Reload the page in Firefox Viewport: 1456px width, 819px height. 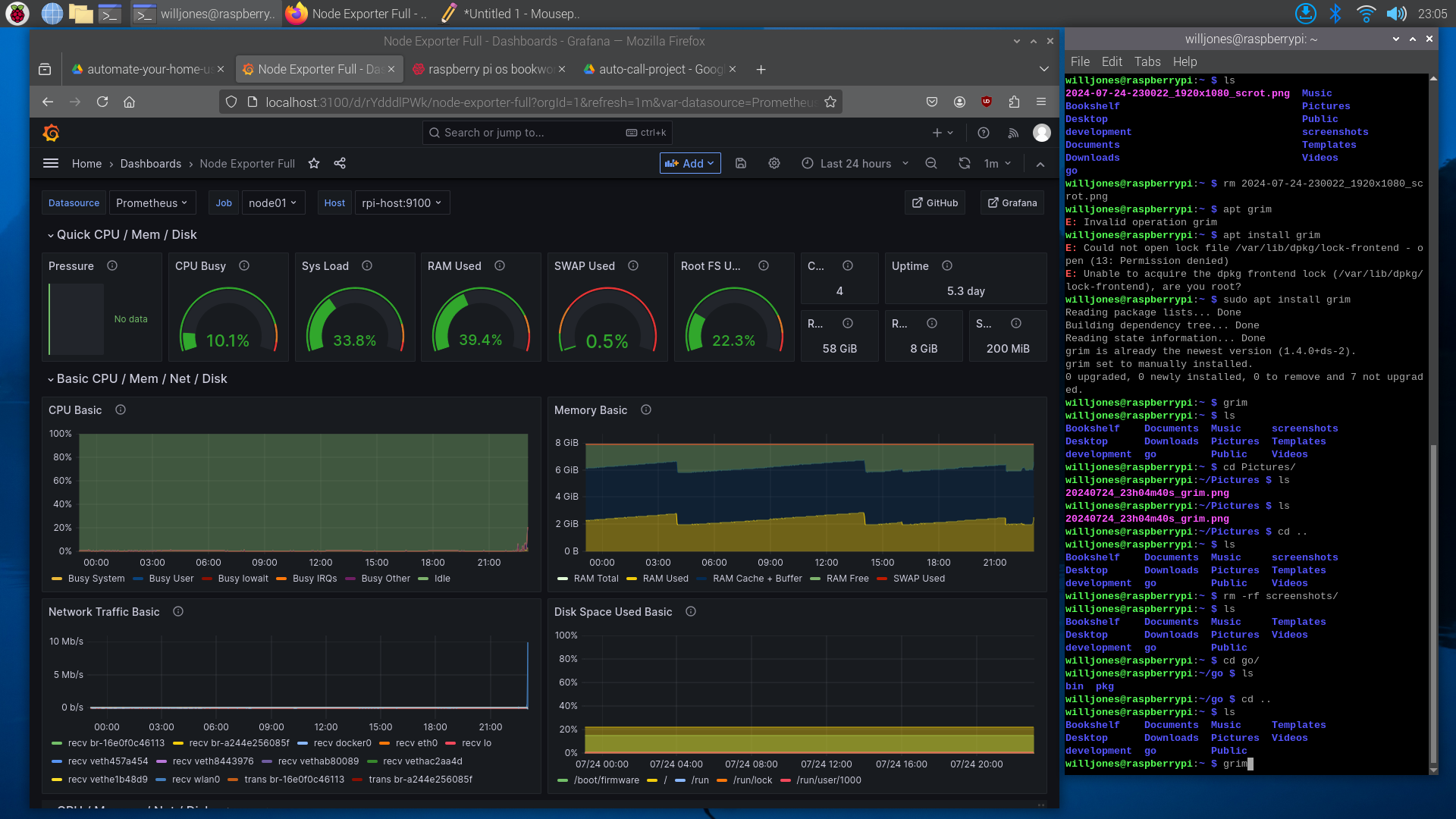[x=102, y=102]
